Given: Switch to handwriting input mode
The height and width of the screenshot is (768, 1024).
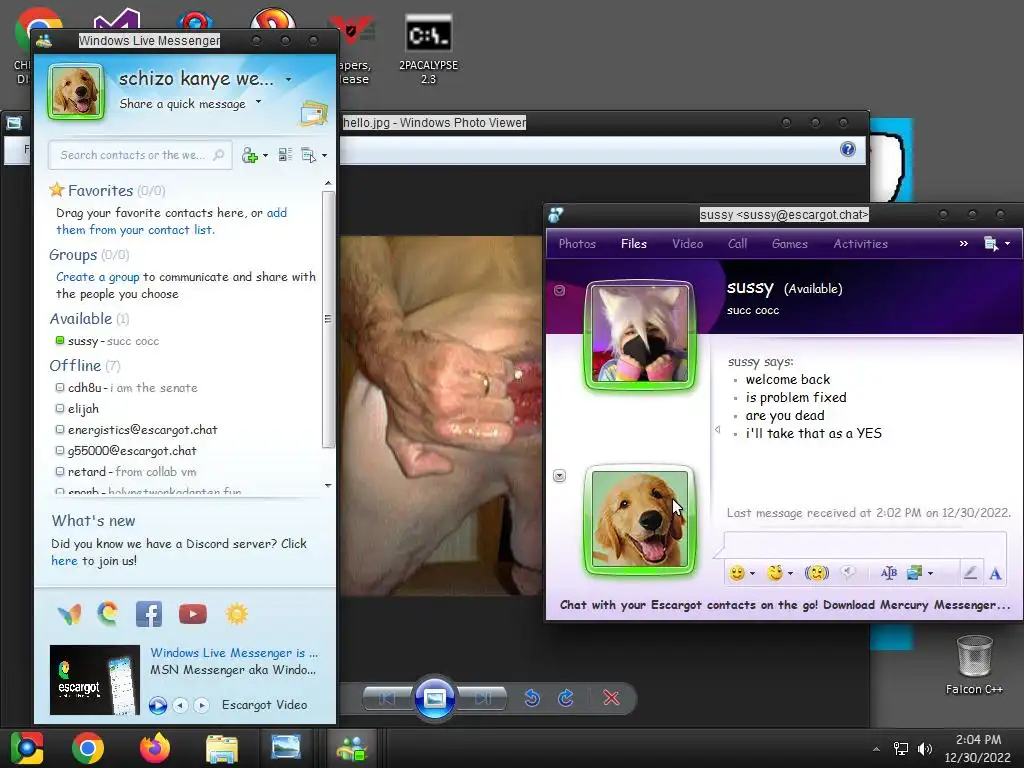Looking at the screenshot, I should point(970,573).
